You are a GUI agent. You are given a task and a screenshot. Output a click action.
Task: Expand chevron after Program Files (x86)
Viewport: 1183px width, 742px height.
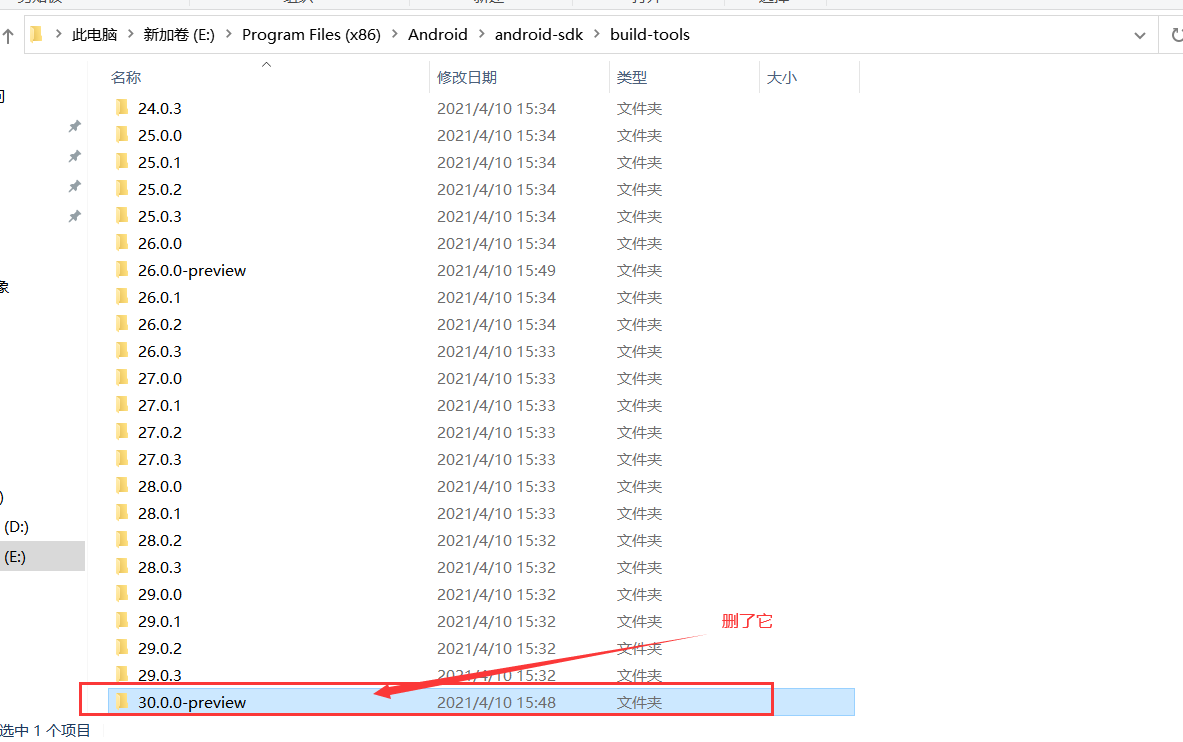pos(395,35)
